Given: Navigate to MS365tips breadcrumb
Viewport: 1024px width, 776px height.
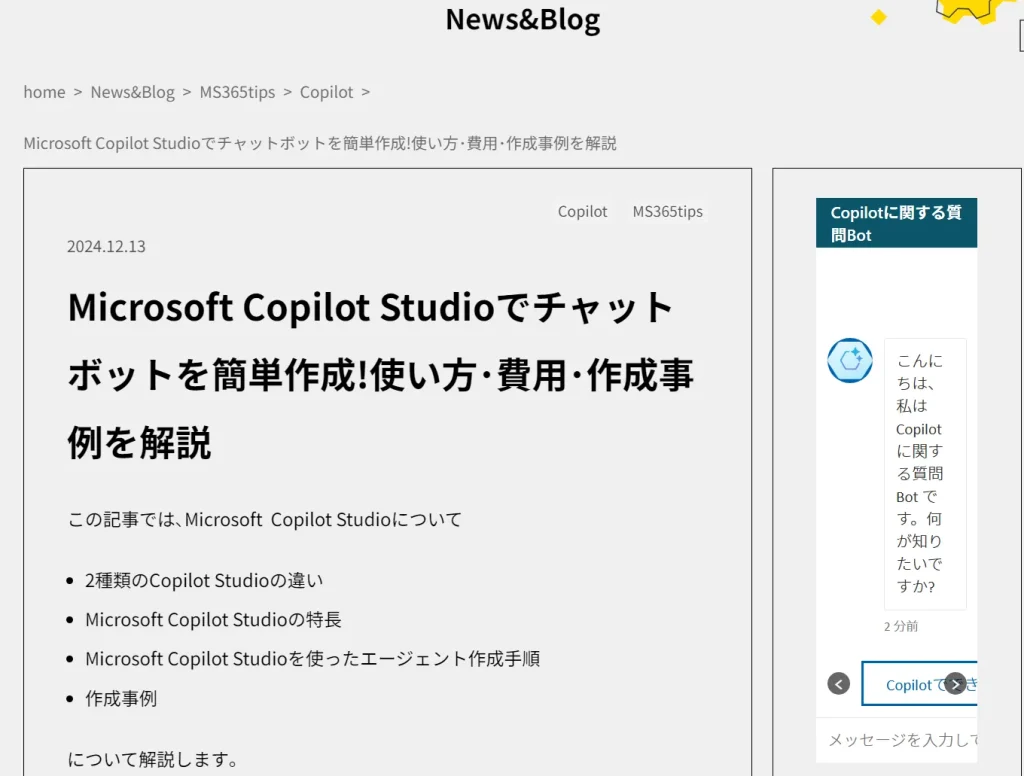Looking at the screenshot, I should pos(237,92).
